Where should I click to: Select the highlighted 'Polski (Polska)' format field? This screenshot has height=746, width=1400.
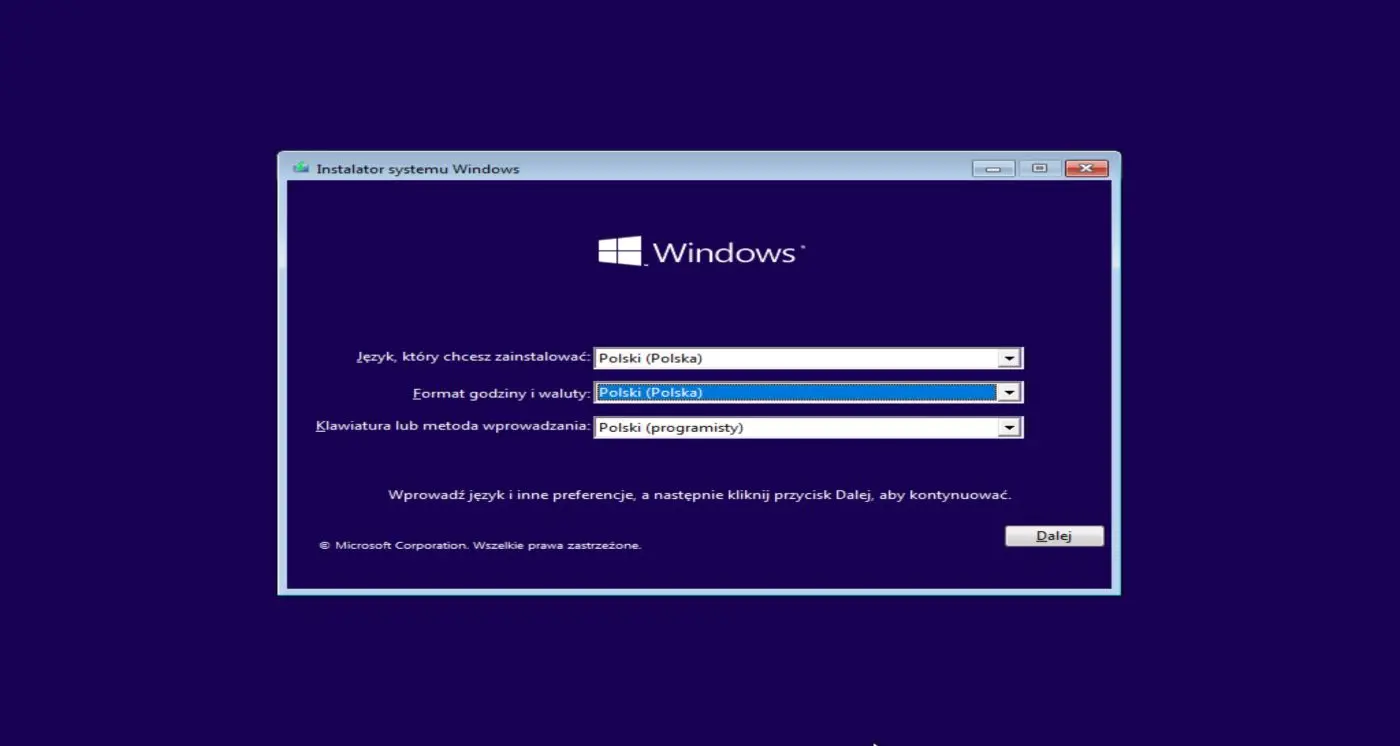[790, 392]
